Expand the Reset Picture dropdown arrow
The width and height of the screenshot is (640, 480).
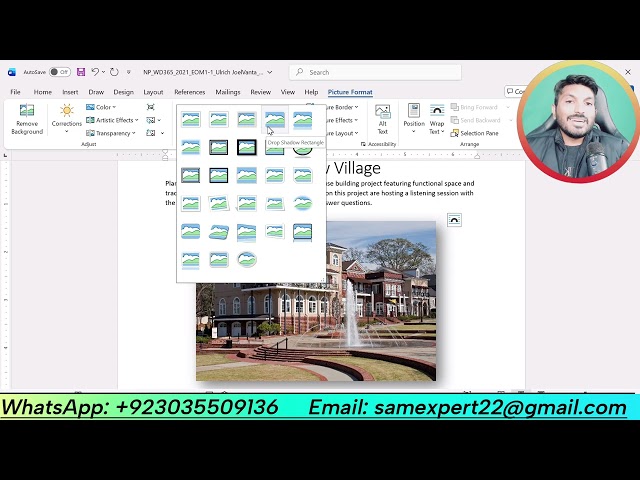[x=162, y=133]
